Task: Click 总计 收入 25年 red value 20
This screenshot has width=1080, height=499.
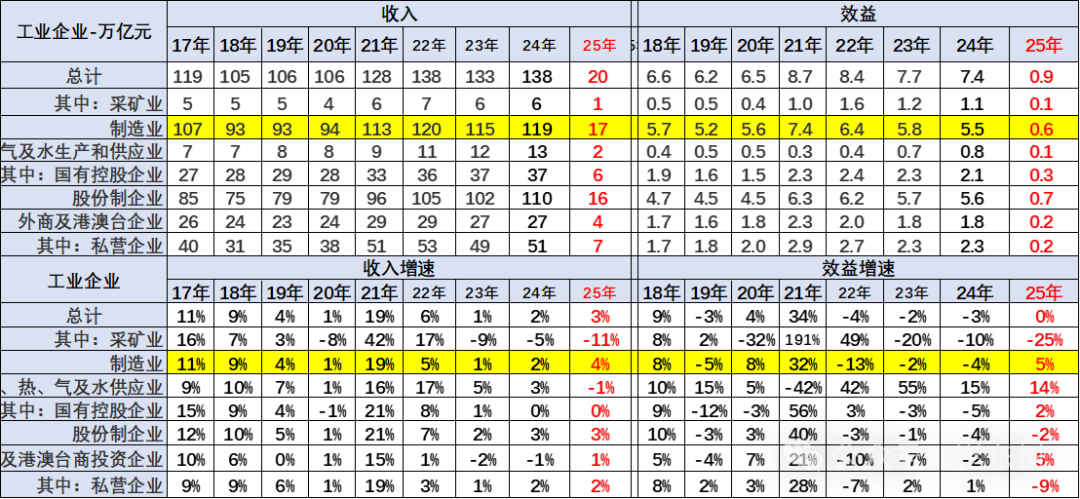Action: click(599, 76)
